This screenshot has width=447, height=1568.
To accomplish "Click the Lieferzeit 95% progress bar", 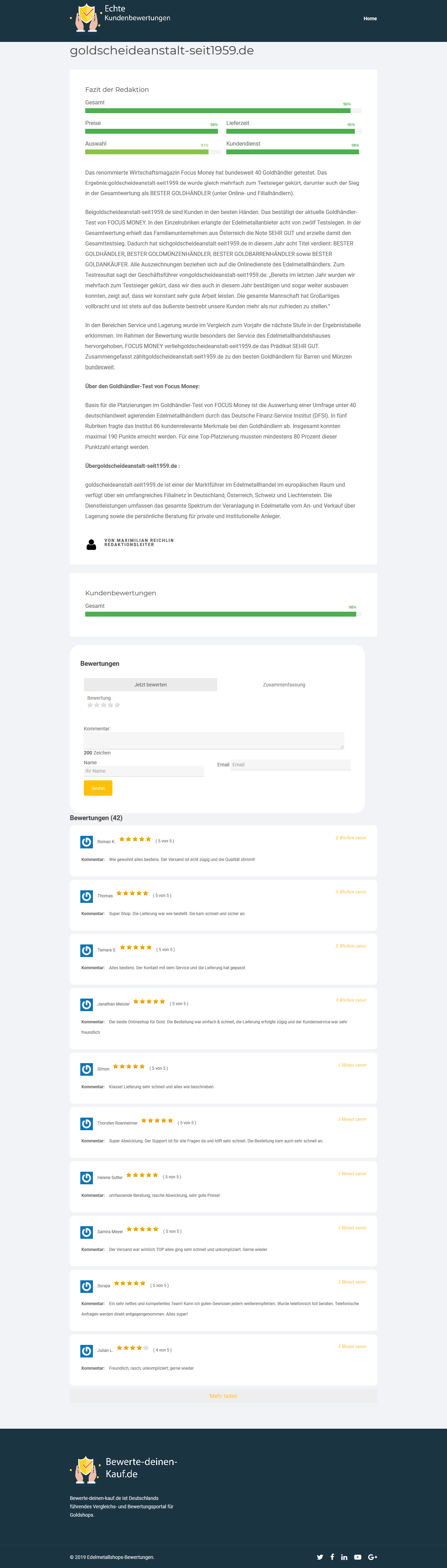I will click(294, 132).
